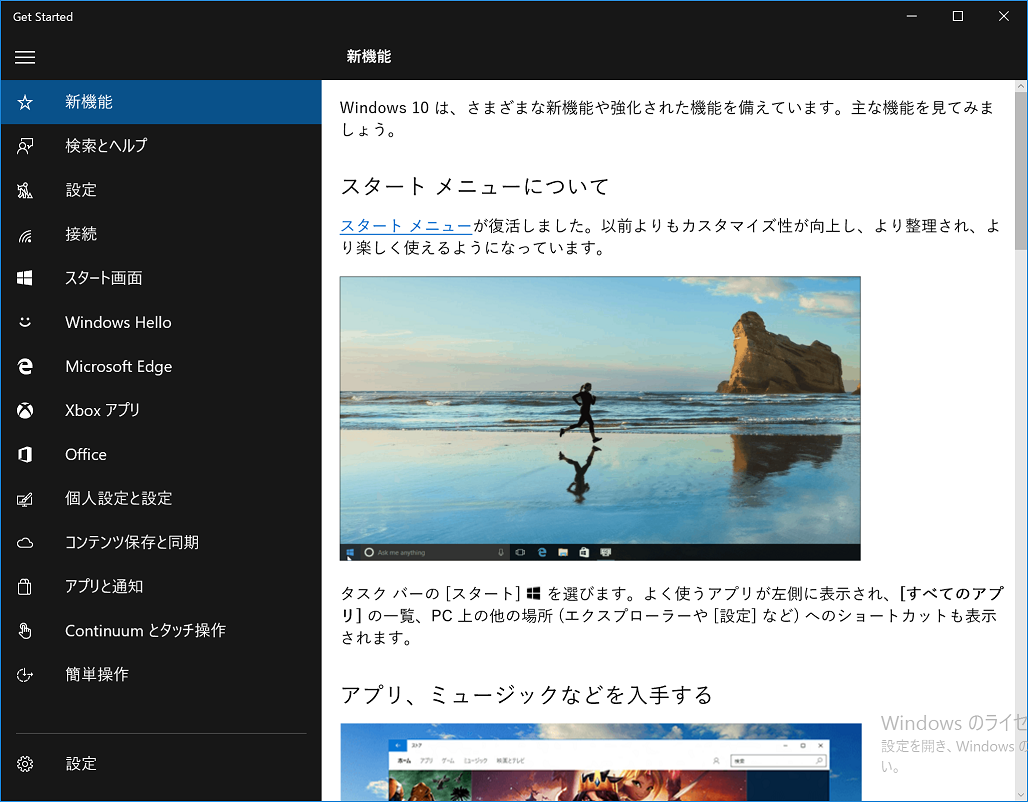Screen dimensions: 1028x802
Task: Click the スタート メニューについて heading
Action: point(475,187)
